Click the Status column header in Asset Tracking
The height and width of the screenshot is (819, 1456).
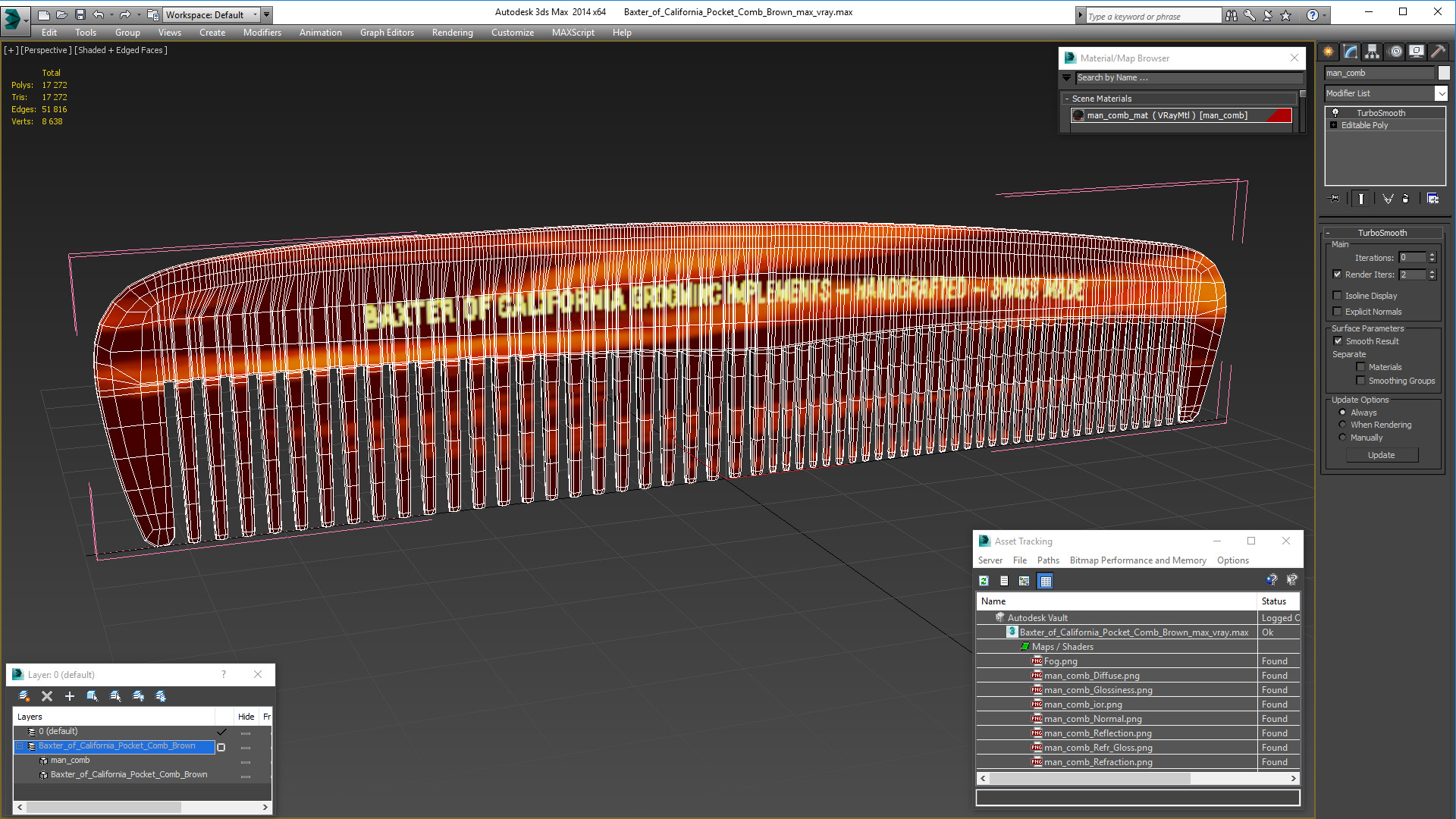(1278, 601)
